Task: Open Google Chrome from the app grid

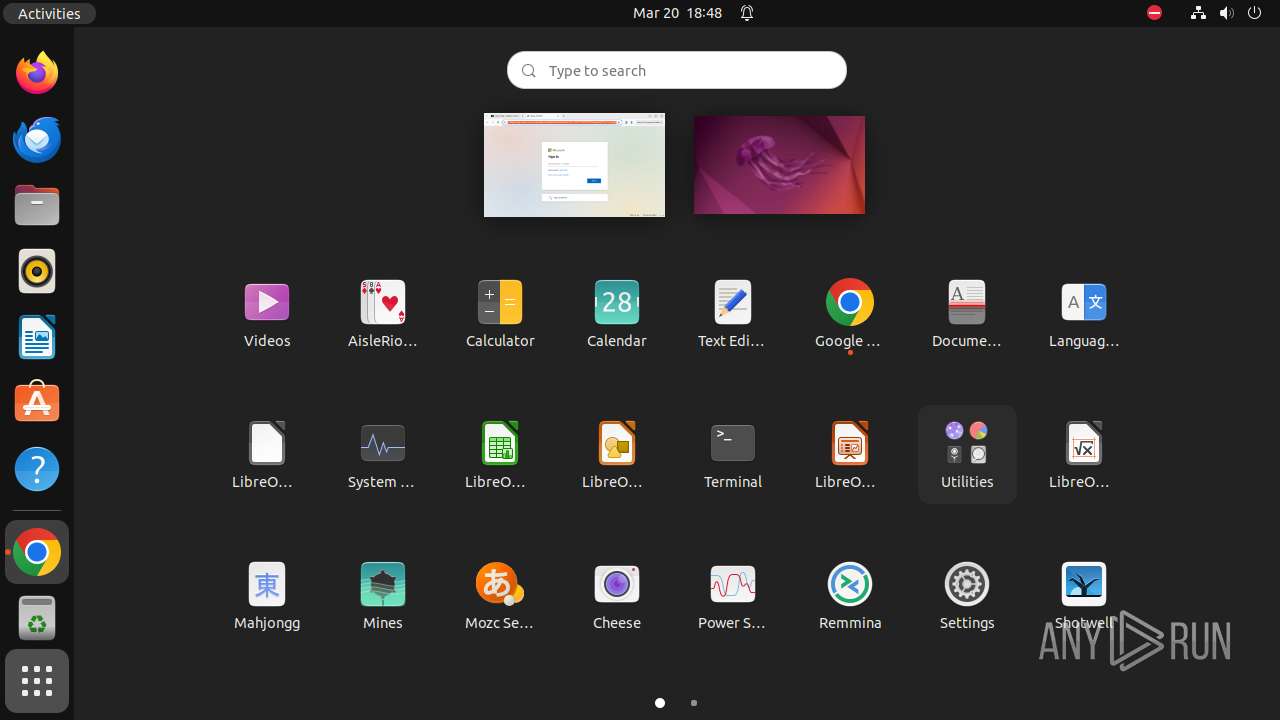Action: [850, 314]
